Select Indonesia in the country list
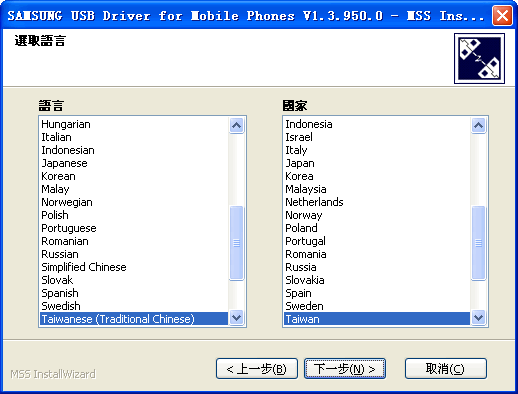The width and height of the screenshot is (518, 394). (x=377, y=124)
